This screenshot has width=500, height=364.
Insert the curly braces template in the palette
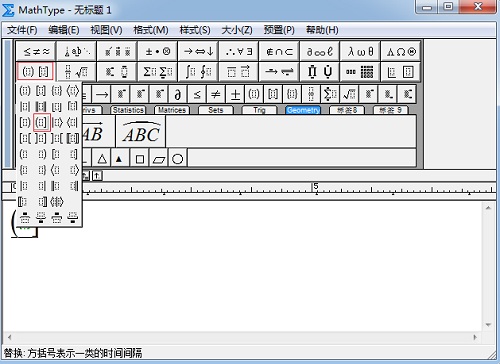pos(57,91)
